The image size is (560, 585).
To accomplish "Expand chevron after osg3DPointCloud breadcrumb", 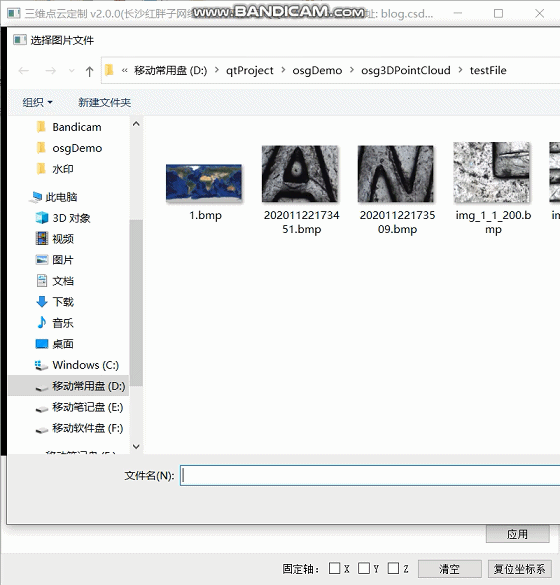I will [460, 70].
